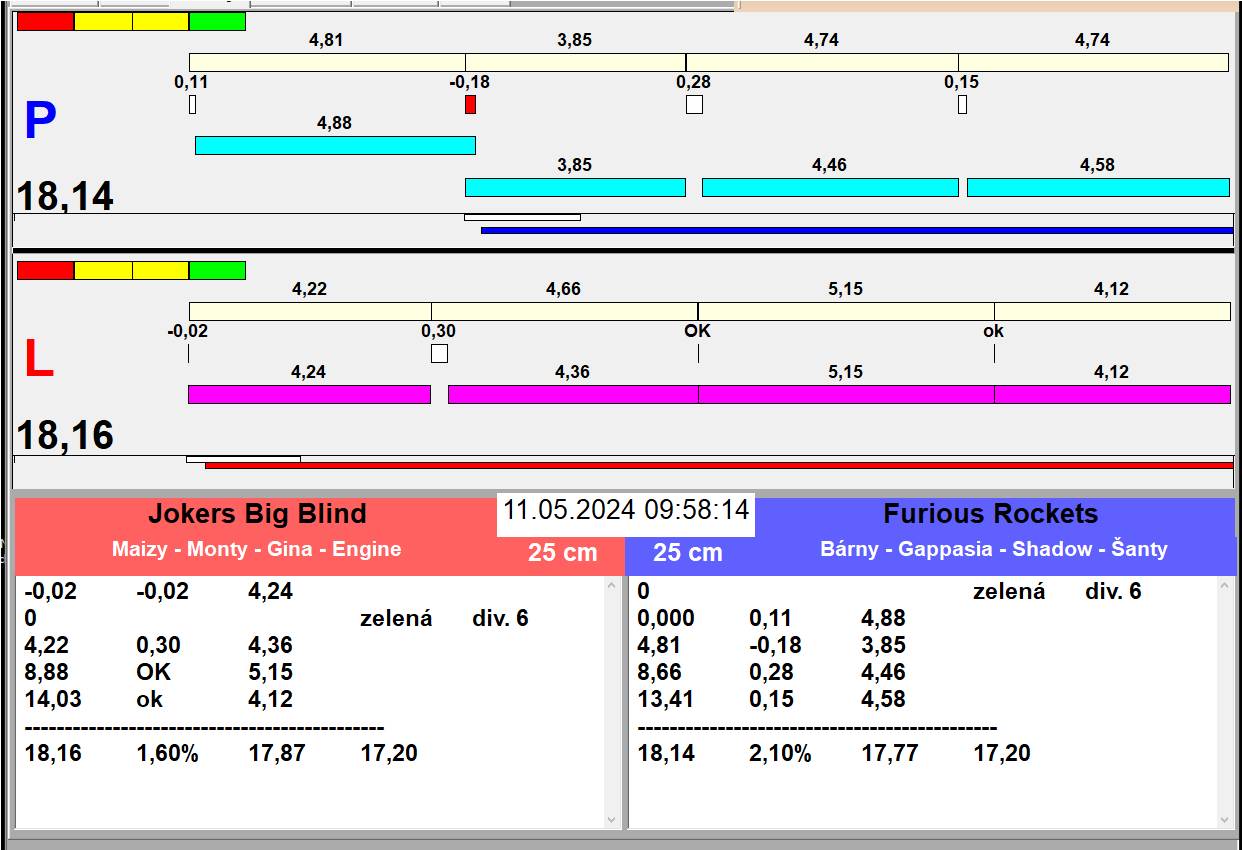The image size is (1242, 850).
Task: Click the magenta 5,15 run bar
Action: [846, 394]
